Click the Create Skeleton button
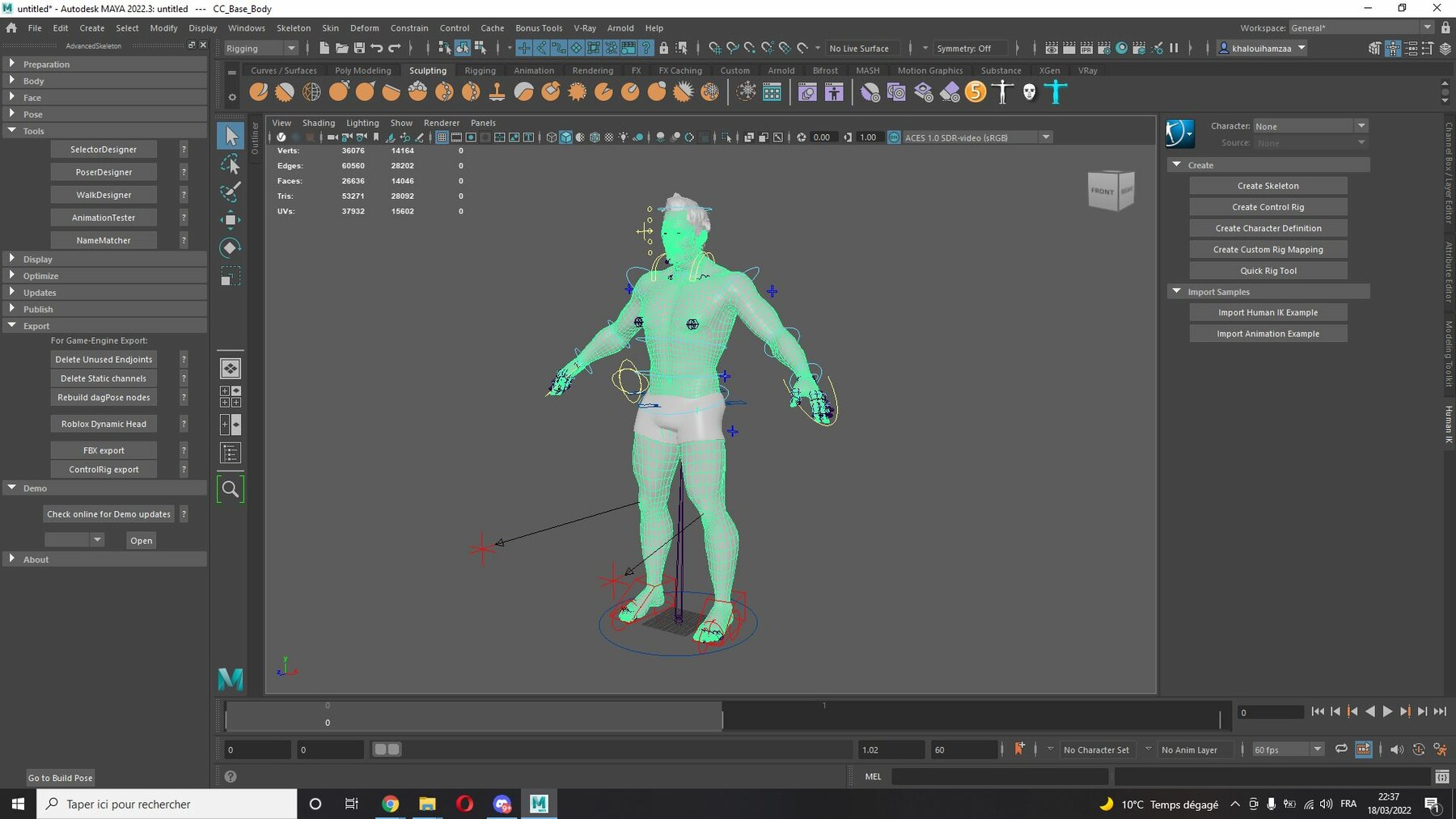The image size is (1456, 819). (x=1268, y=186)
